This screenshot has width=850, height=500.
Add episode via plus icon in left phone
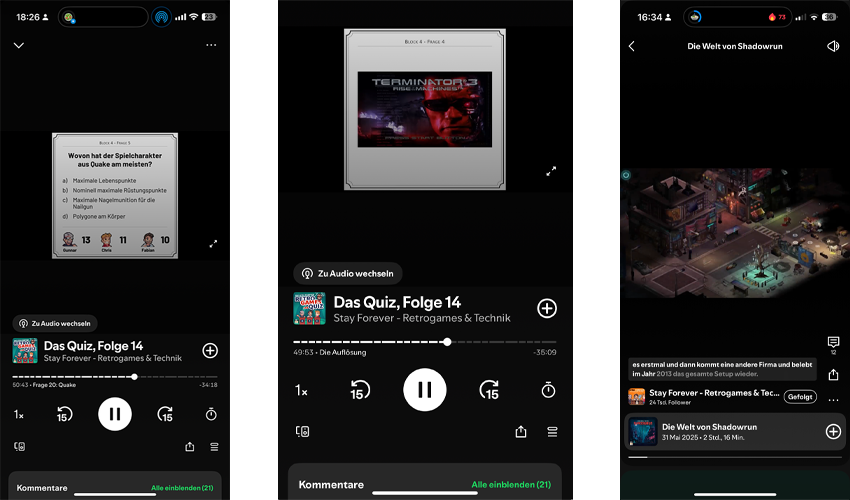point(210,350)
